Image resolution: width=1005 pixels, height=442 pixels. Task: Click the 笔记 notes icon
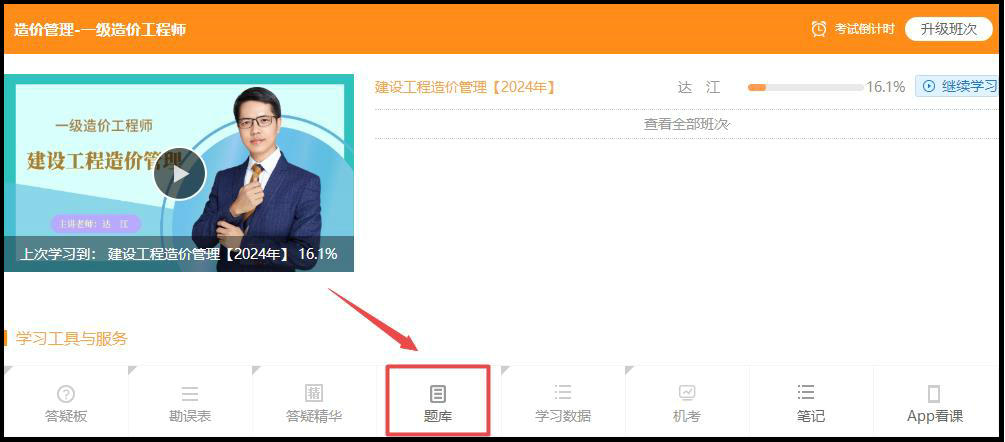pyautogui.click(x=806, y=392)
